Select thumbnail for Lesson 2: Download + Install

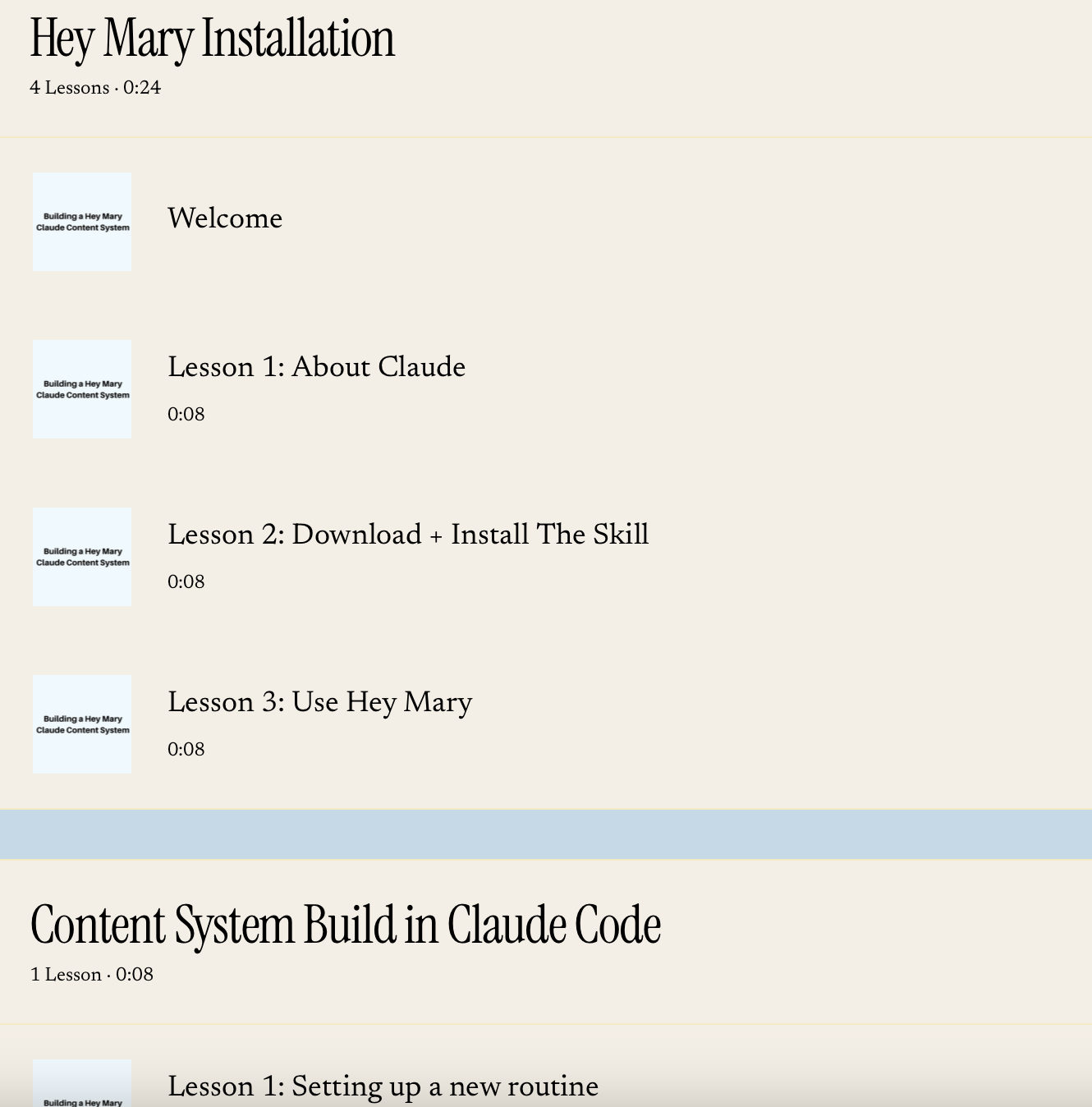pos(82,557)
